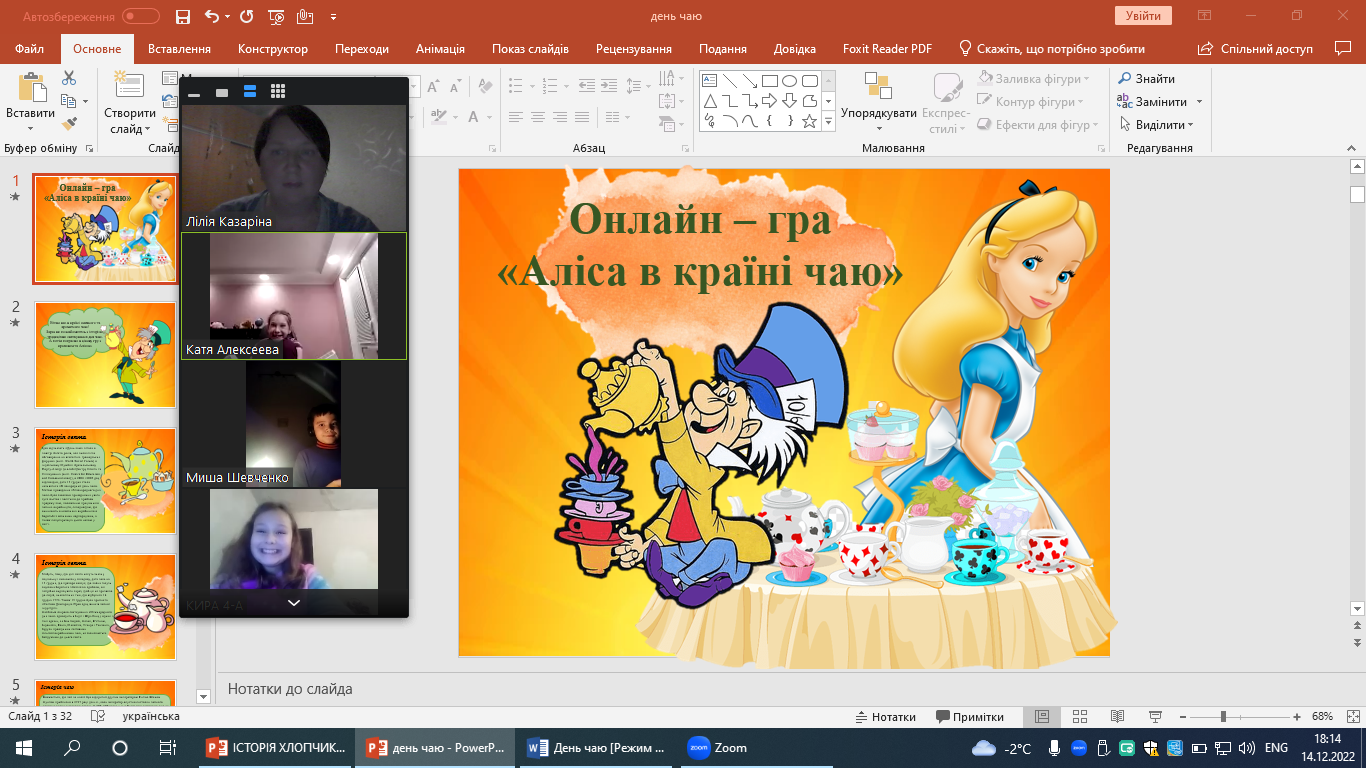
Task: Select the triangle shape in shapes gallery
Action: point(709,101)
